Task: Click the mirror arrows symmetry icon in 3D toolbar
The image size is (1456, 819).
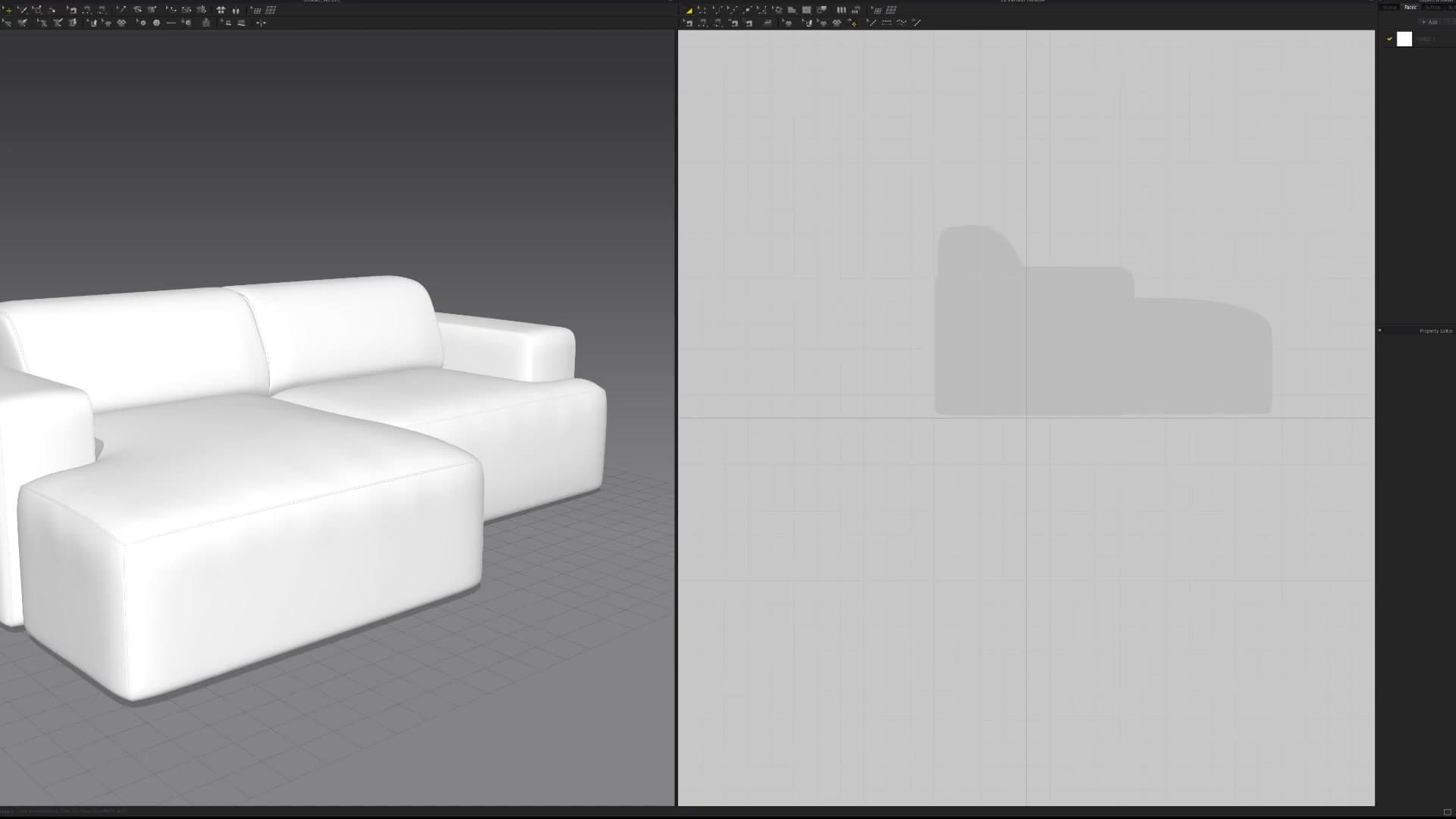Action: pos(261,23)
